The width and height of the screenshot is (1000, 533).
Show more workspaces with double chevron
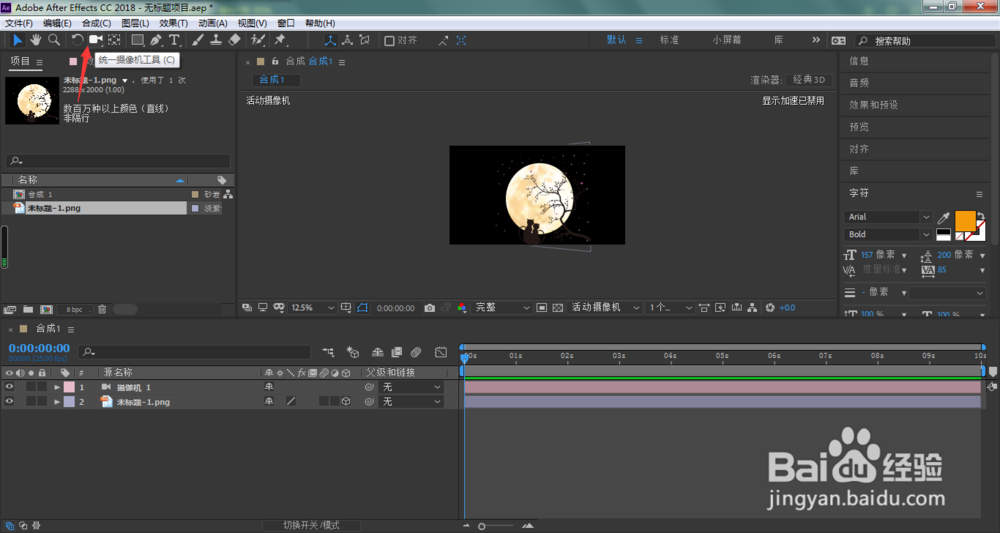816,40
